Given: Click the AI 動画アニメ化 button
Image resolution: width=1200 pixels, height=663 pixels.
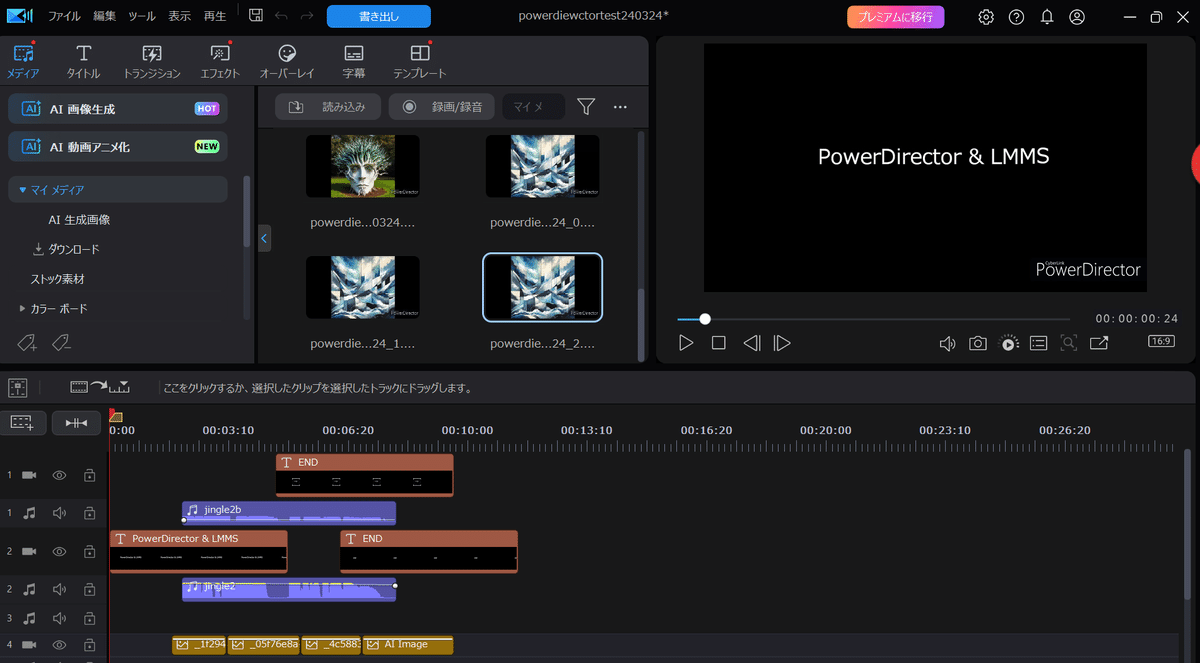Looking at the screenshot, I should tap(118, 146).
